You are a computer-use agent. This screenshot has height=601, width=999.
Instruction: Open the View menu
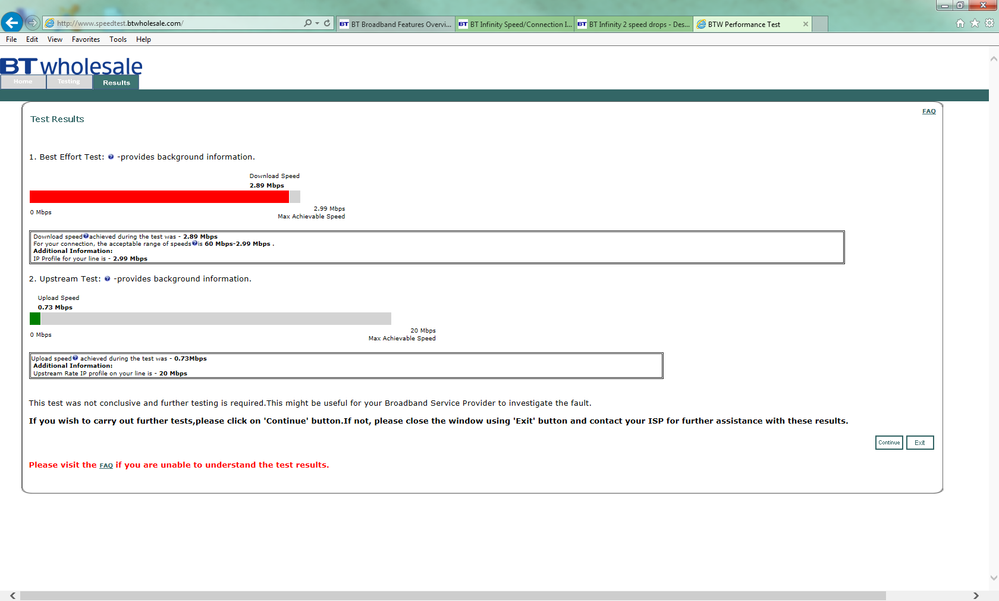[55, 40]
